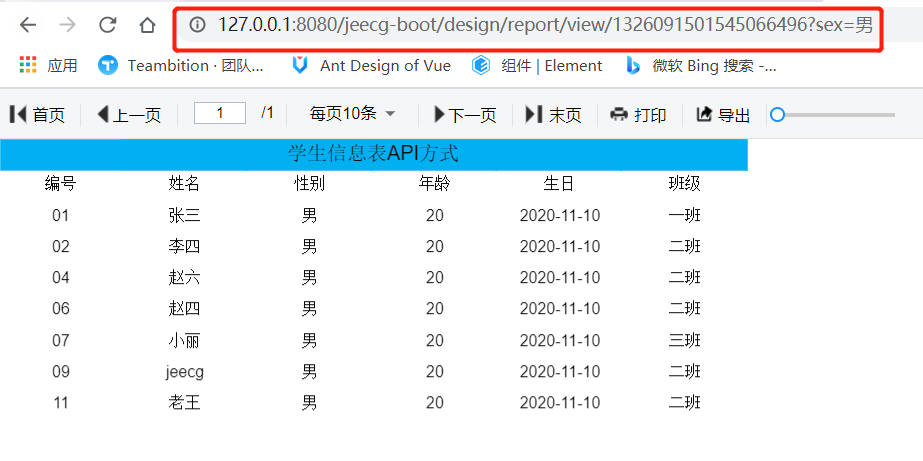Click the number cell 01
Screen dimensions: 923x461
(61, 215)
